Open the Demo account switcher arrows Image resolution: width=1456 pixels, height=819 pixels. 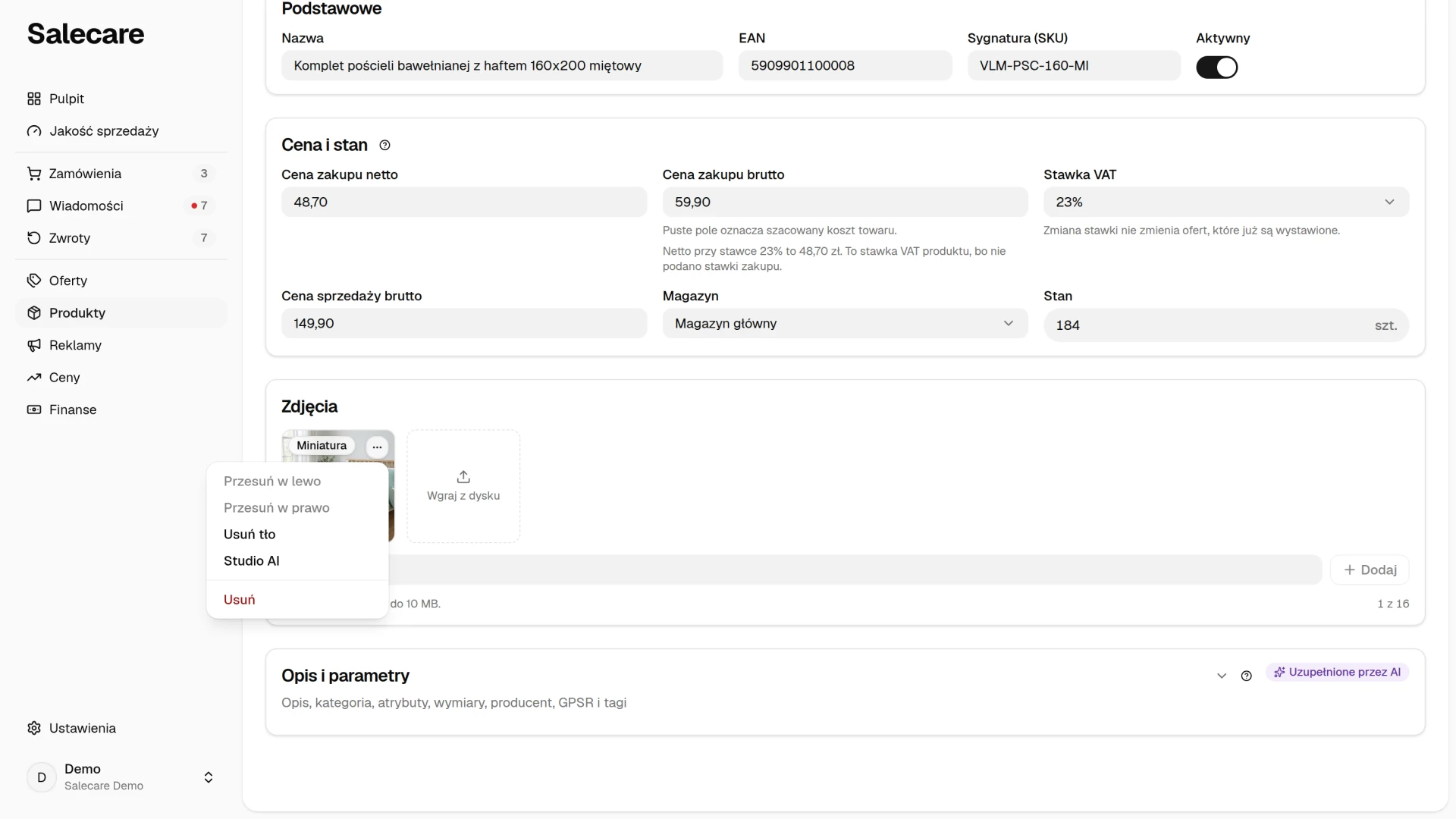click(209, 777)
